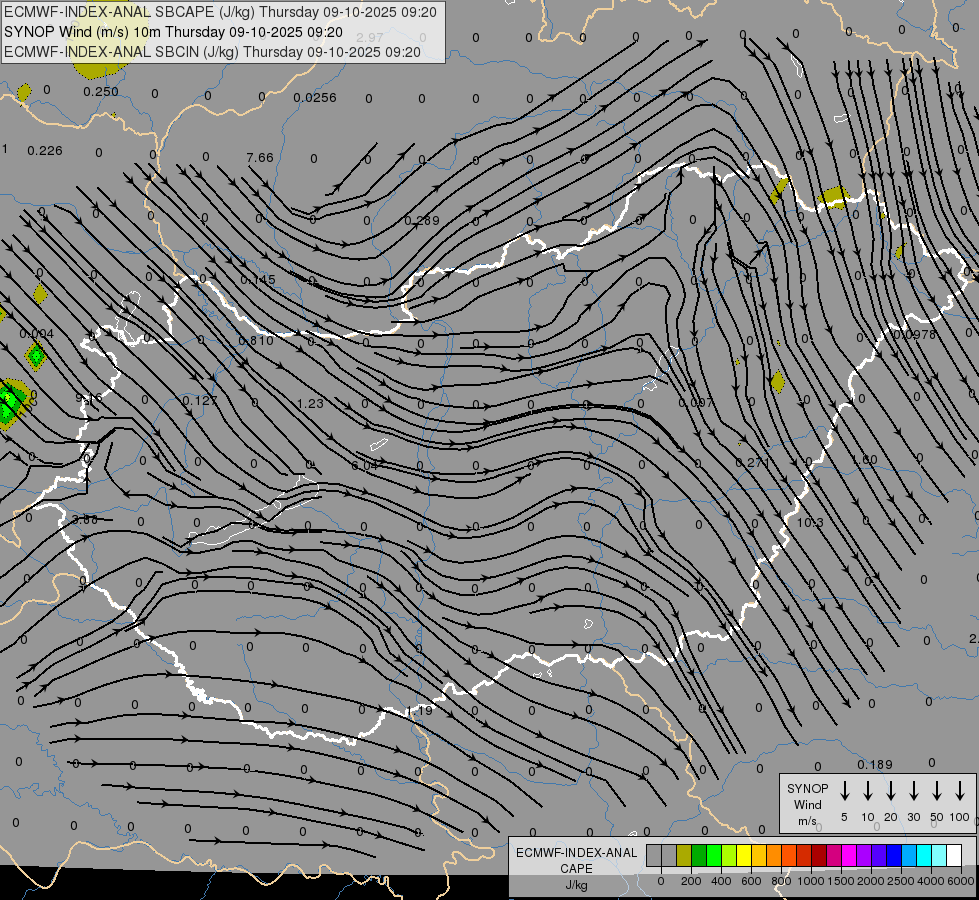Image resolution: width=979 pixels, height=900 pixels.
Task: Select the SBCAPE title line
Action: [220, 12]
